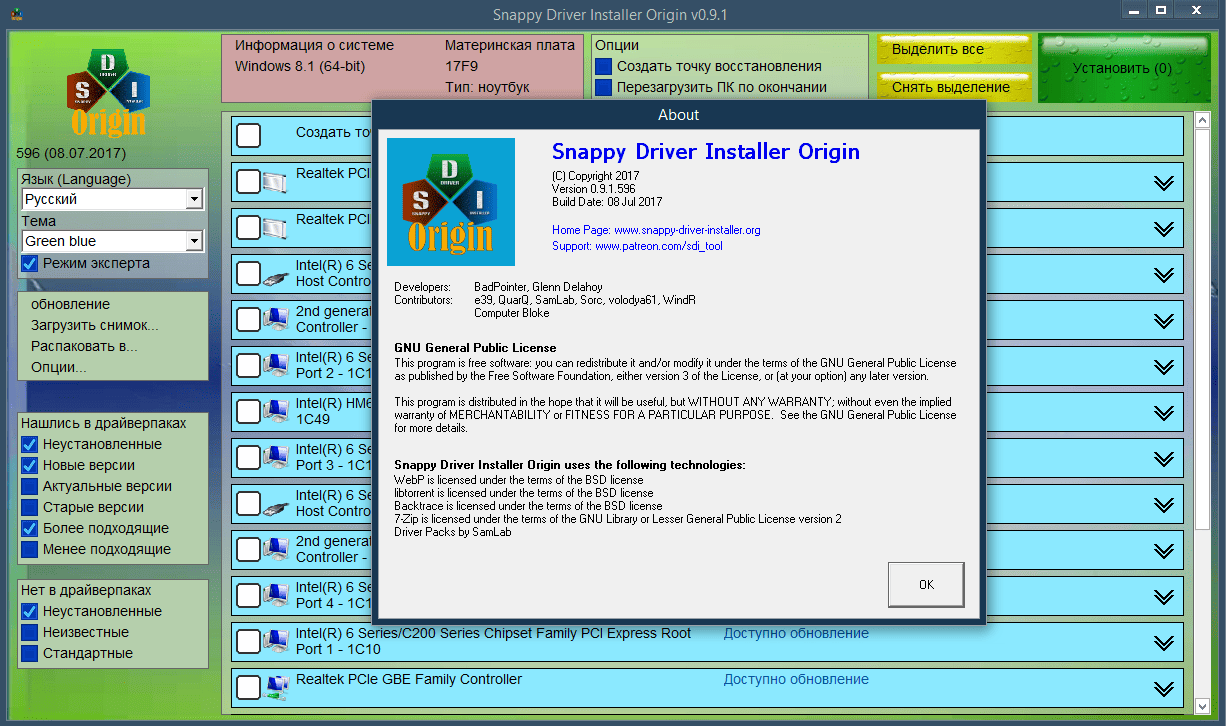The image size is (1226, 726).
Task: Check 'Актуальные версии' filter
Action: pos(30,486)
